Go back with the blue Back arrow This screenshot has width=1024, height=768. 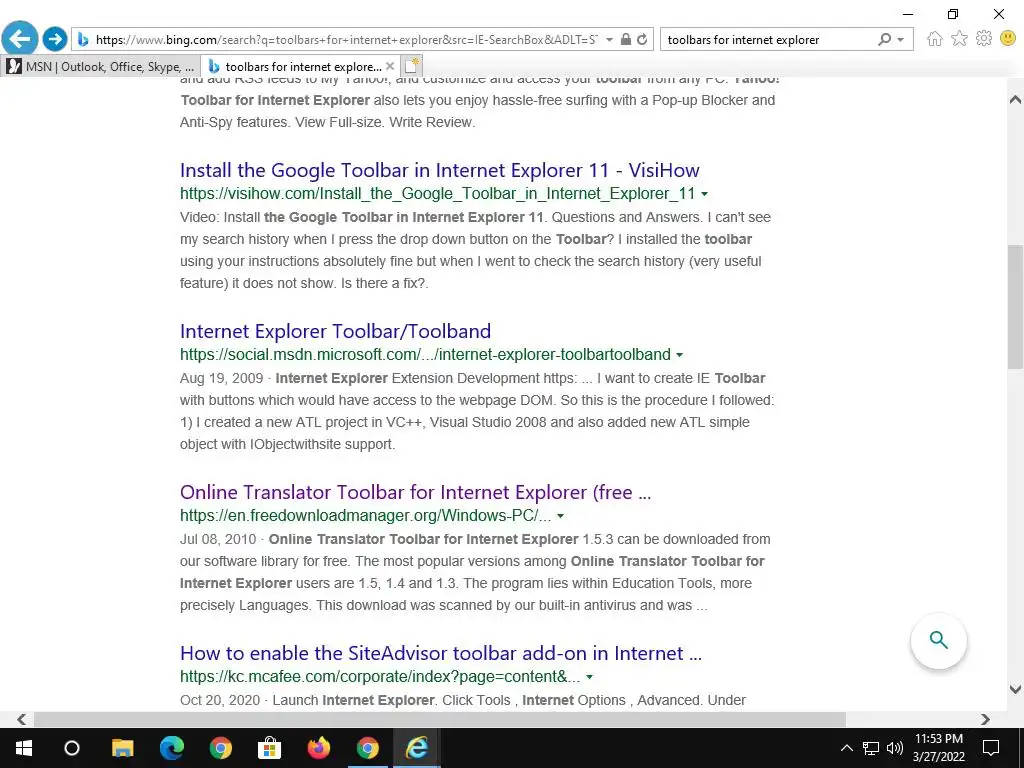tap(20, 39)
